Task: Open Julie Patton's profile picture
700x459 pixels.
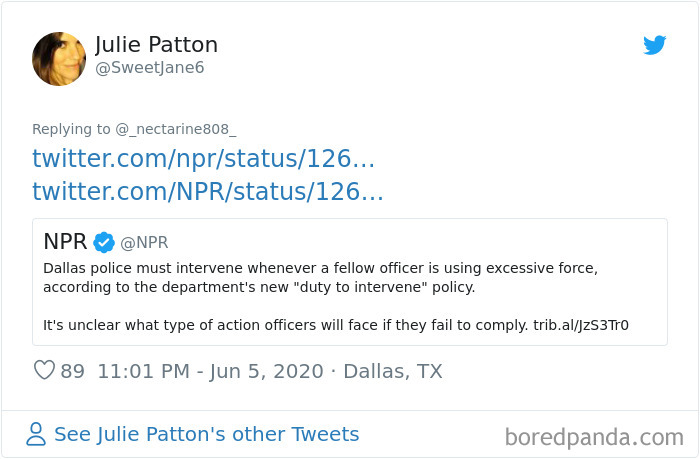Action: (x=59, y=58)
